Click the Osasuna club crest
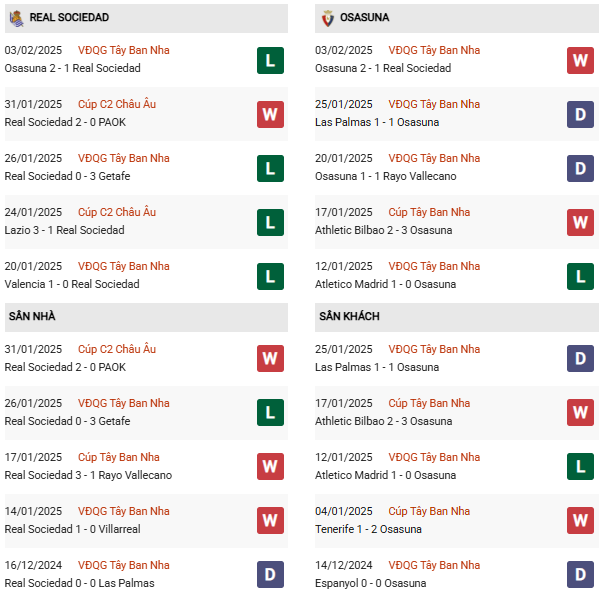 (x=327, y=17)
